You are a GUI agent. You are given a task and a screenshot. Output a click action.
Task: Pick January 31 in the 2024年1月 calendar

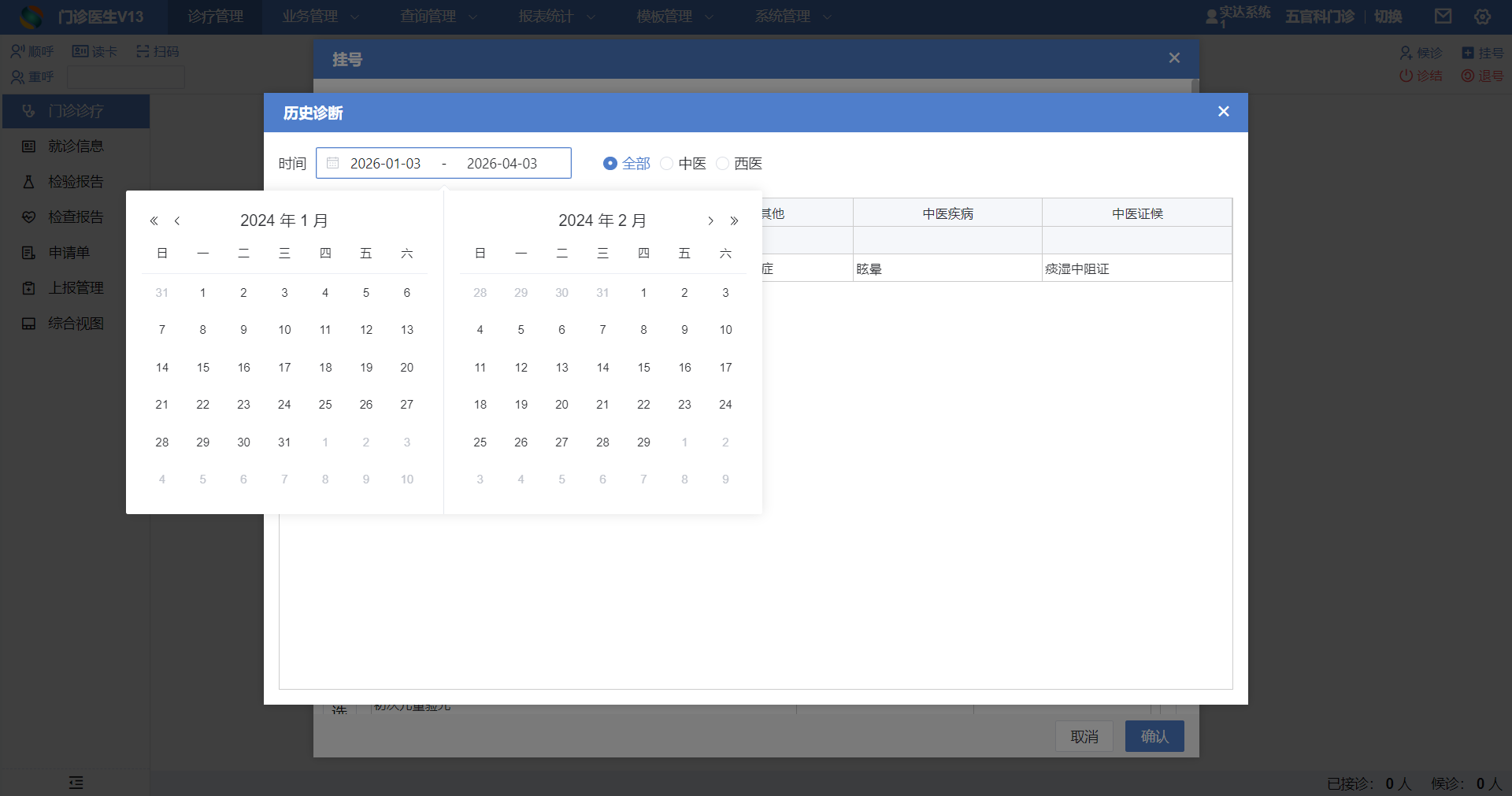pyautogui.click(x=284, y=442)
